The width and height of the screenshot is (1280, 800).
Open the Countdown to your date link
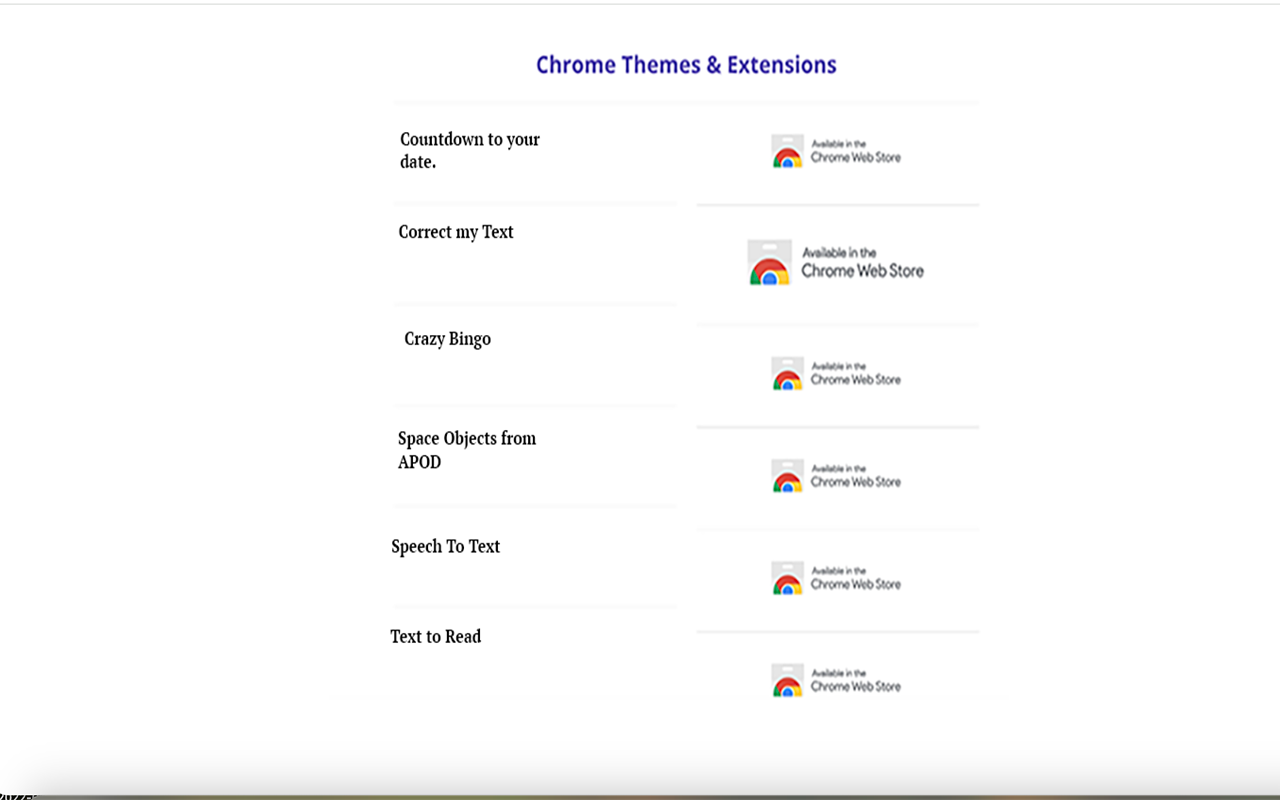(469, 150)
